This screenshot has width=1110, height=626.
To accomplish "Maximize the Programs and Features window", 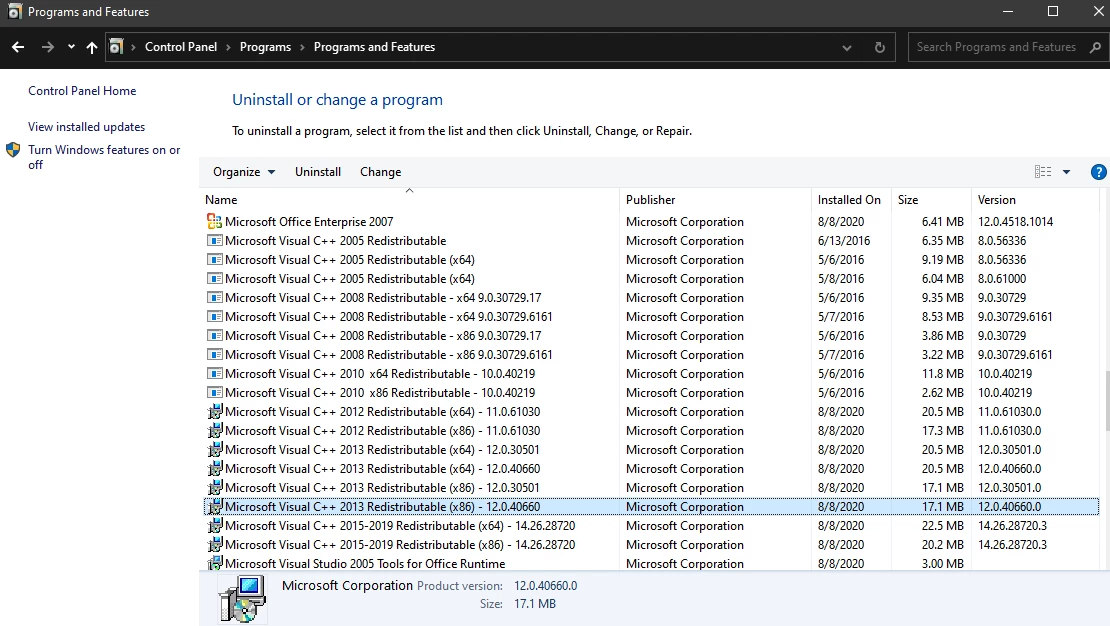I will (1053, 11).
